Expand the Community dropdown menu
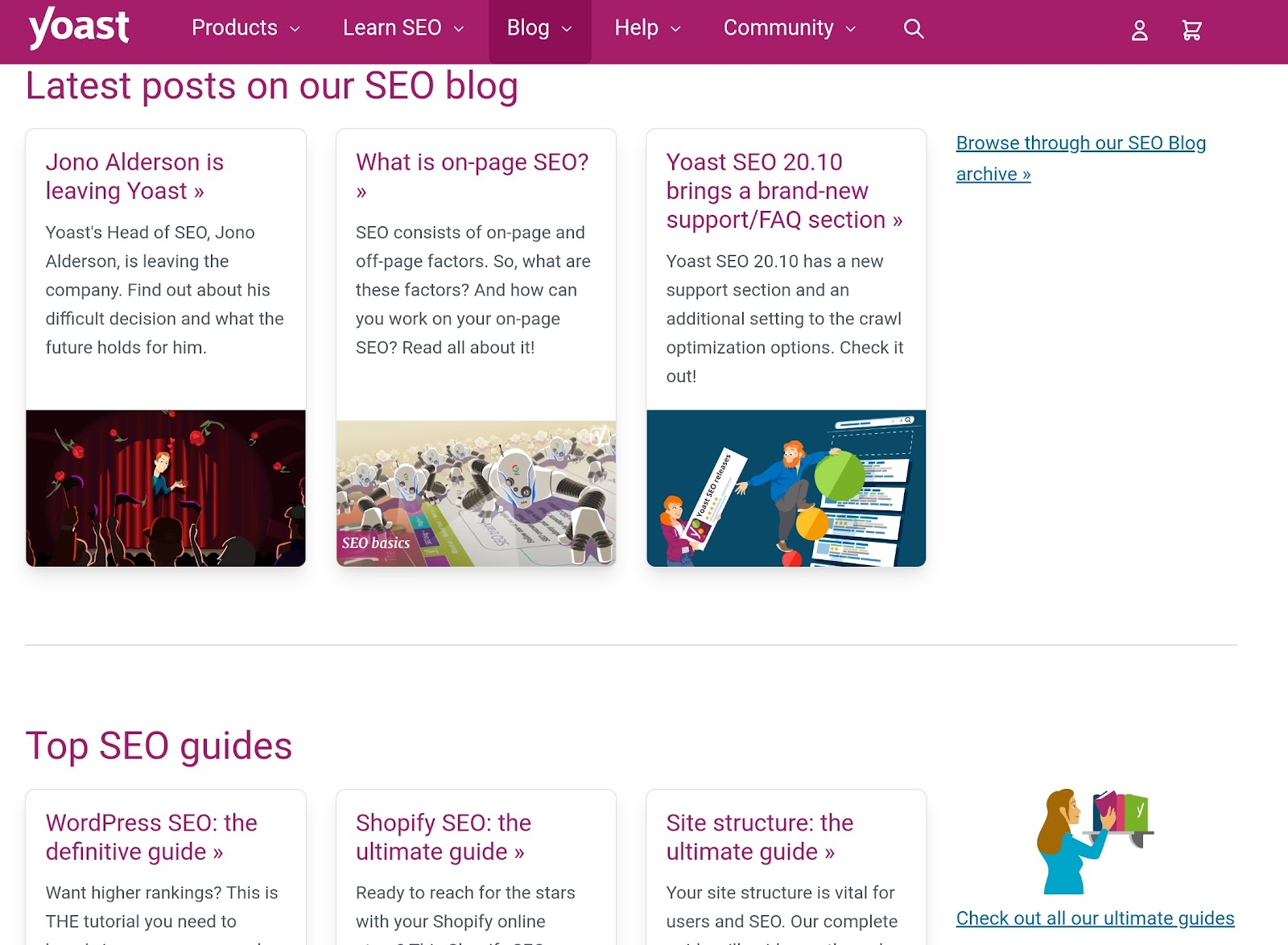 coord(789,28)
